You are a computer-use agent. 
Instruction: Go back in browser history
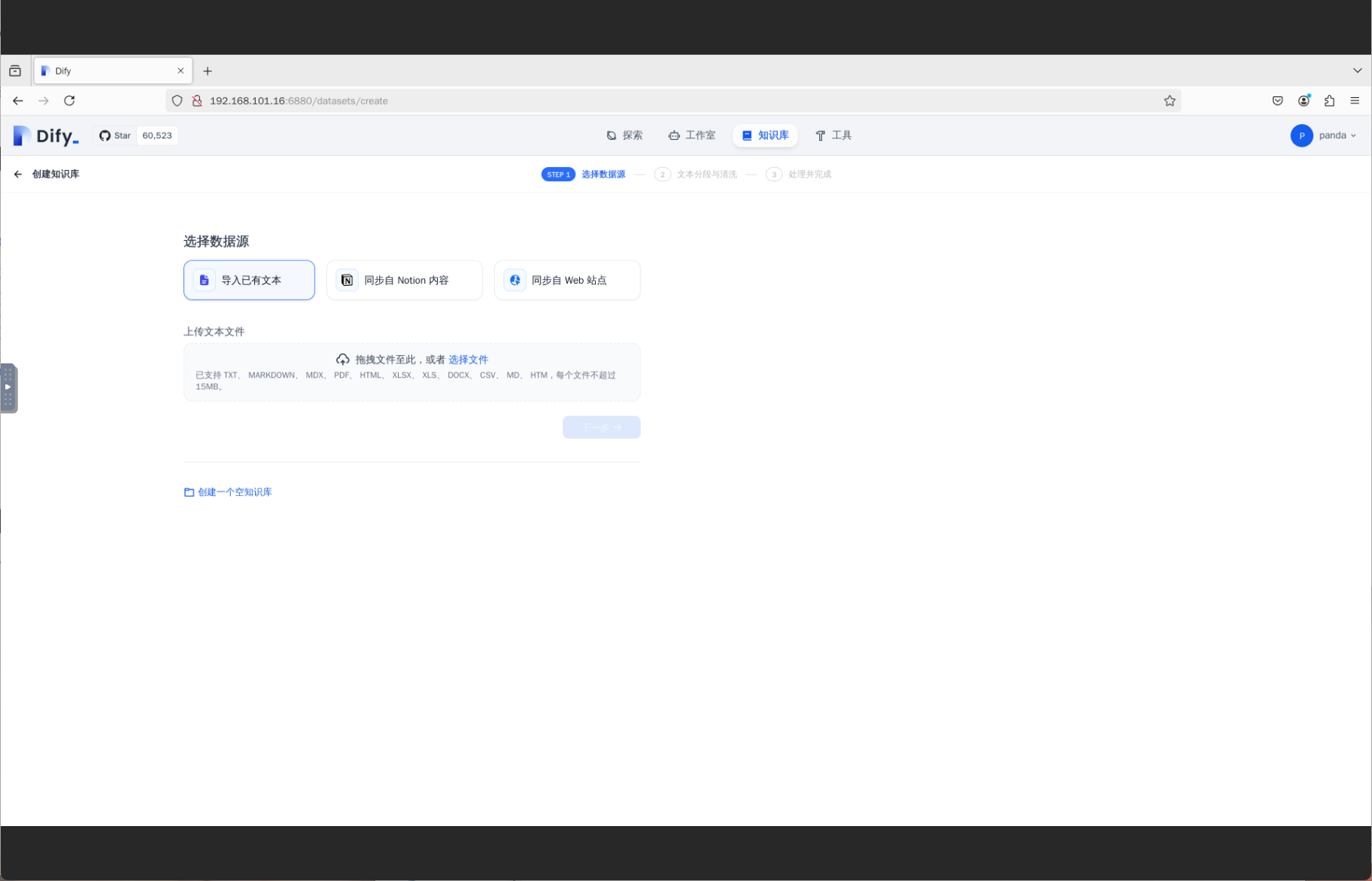(18, 101)
